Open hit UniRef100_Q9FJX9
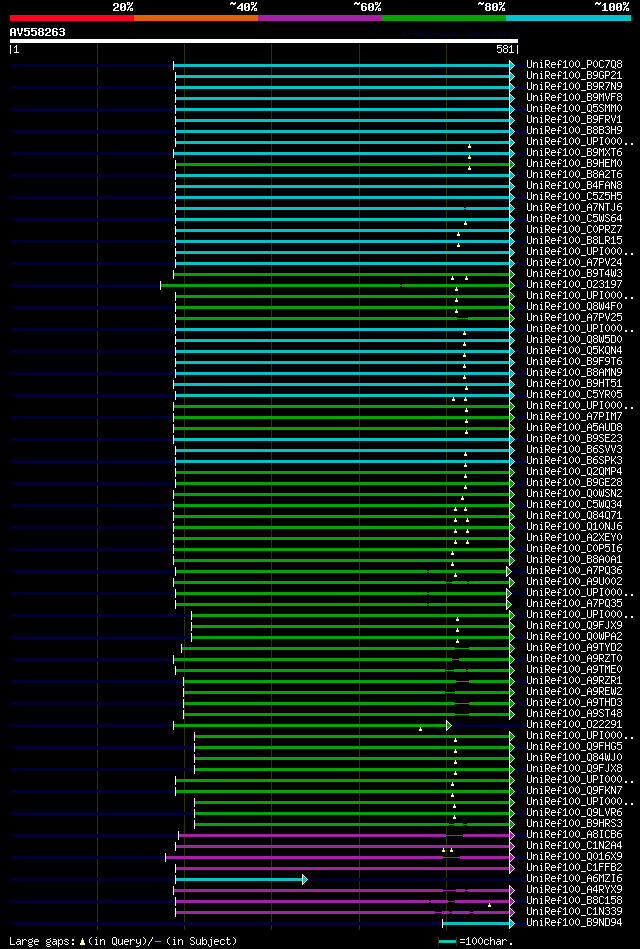The width and height of the screenshot is (640, 949). click(574, 626)
